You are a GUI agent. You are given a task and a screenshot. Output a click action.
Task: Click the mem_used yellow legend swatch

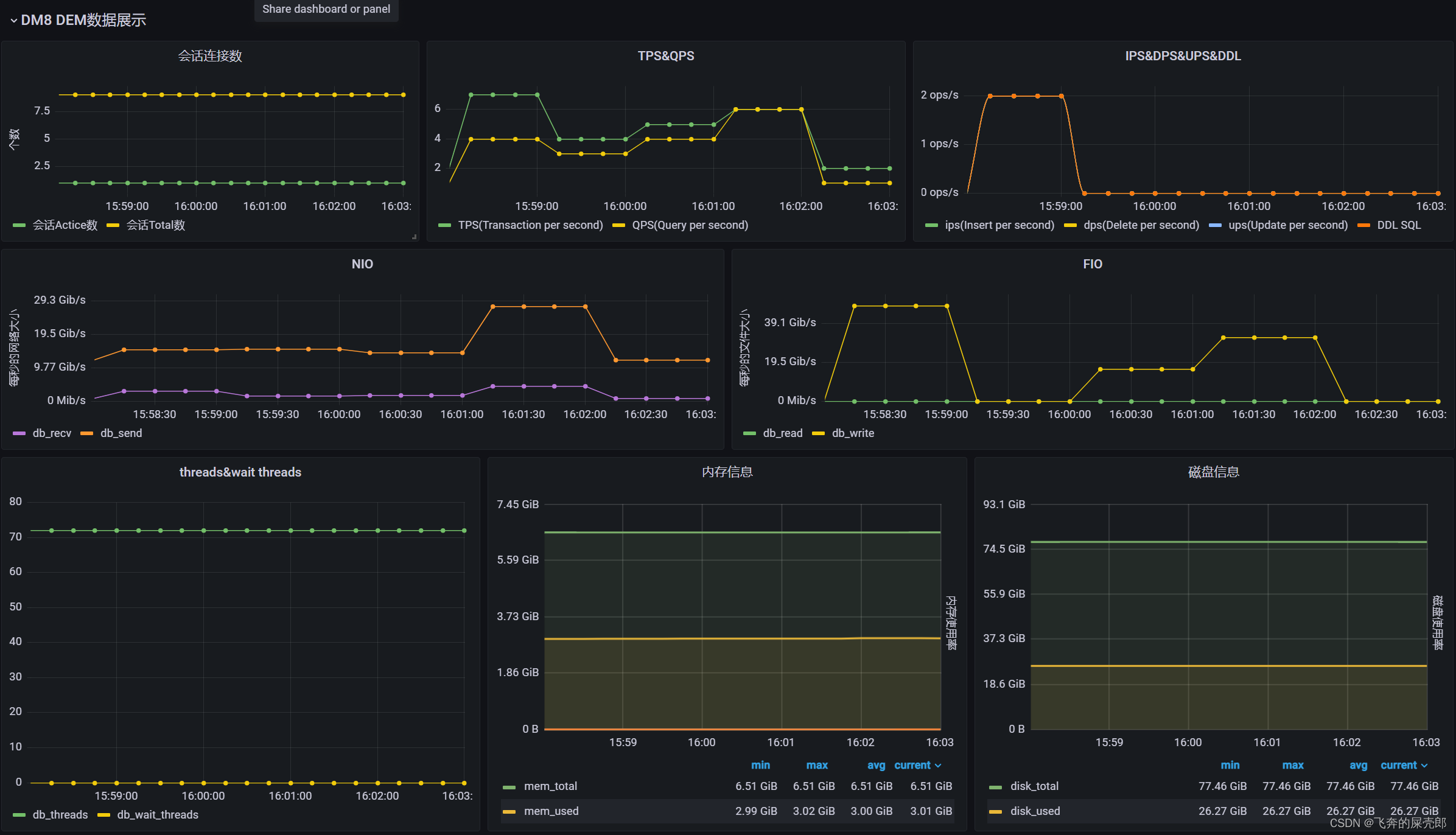[x=509, y=811]
